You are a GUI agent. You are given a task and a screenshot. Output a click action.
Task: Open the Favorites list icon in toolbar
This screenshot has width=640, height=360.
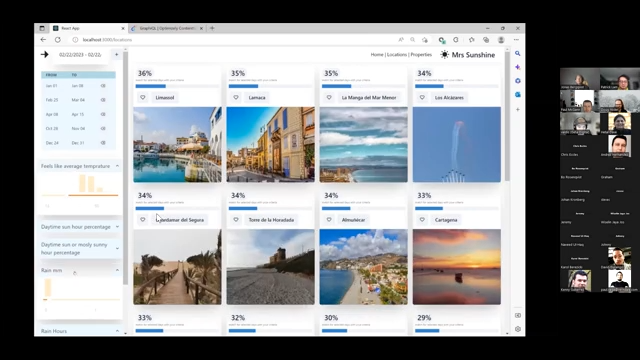[471, 40]
